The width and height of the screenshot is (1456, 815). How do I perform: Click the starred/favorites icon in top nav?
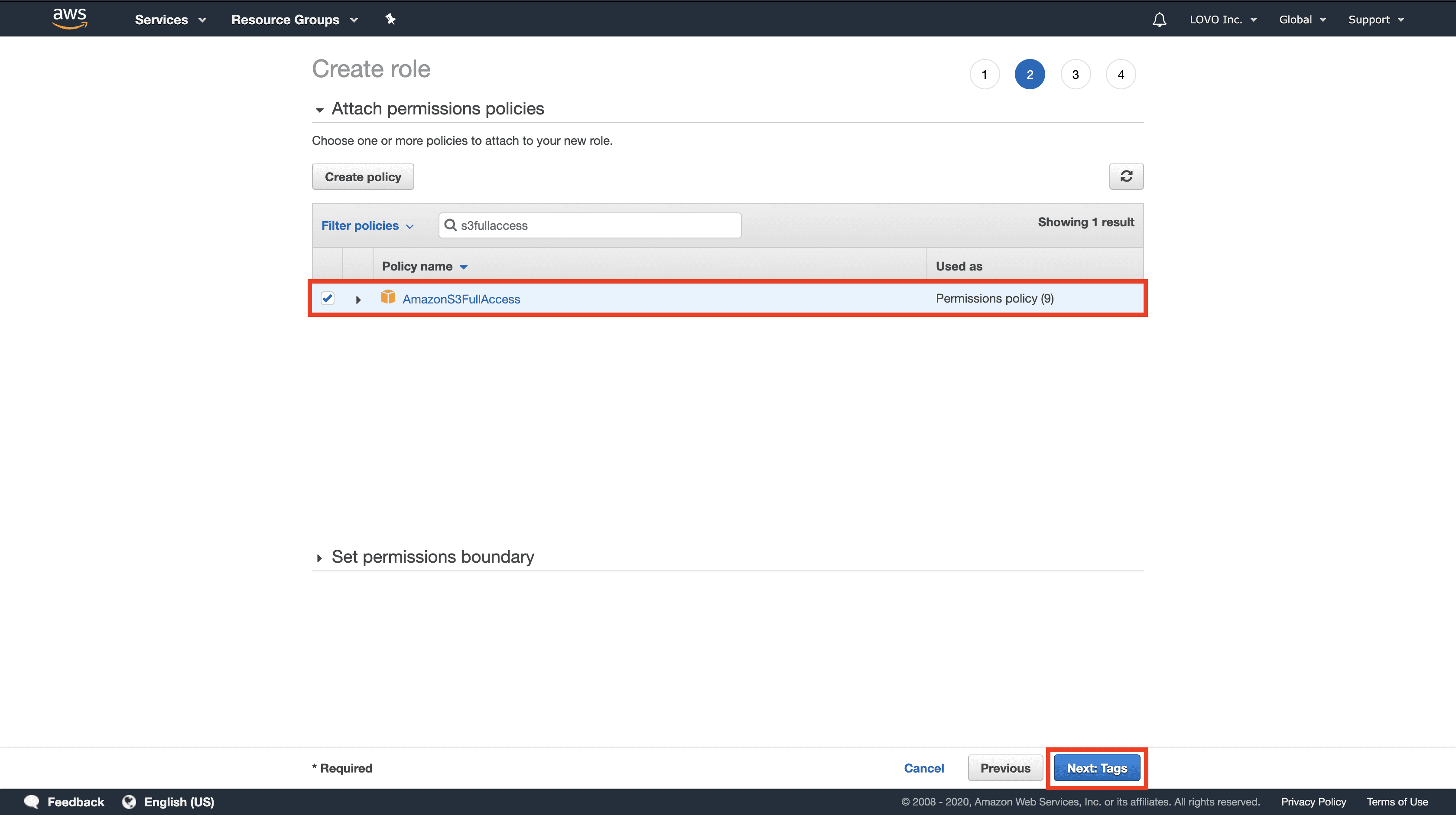(390, 19)
